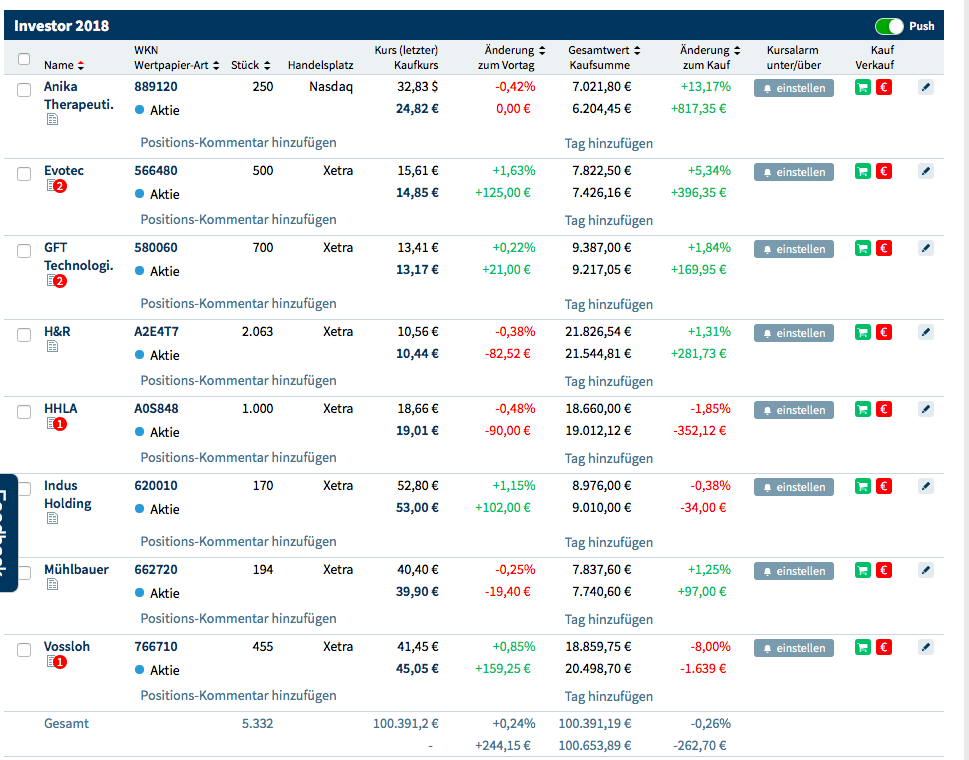Check the checkbox for the Evotec row

[x=24, y=174]
